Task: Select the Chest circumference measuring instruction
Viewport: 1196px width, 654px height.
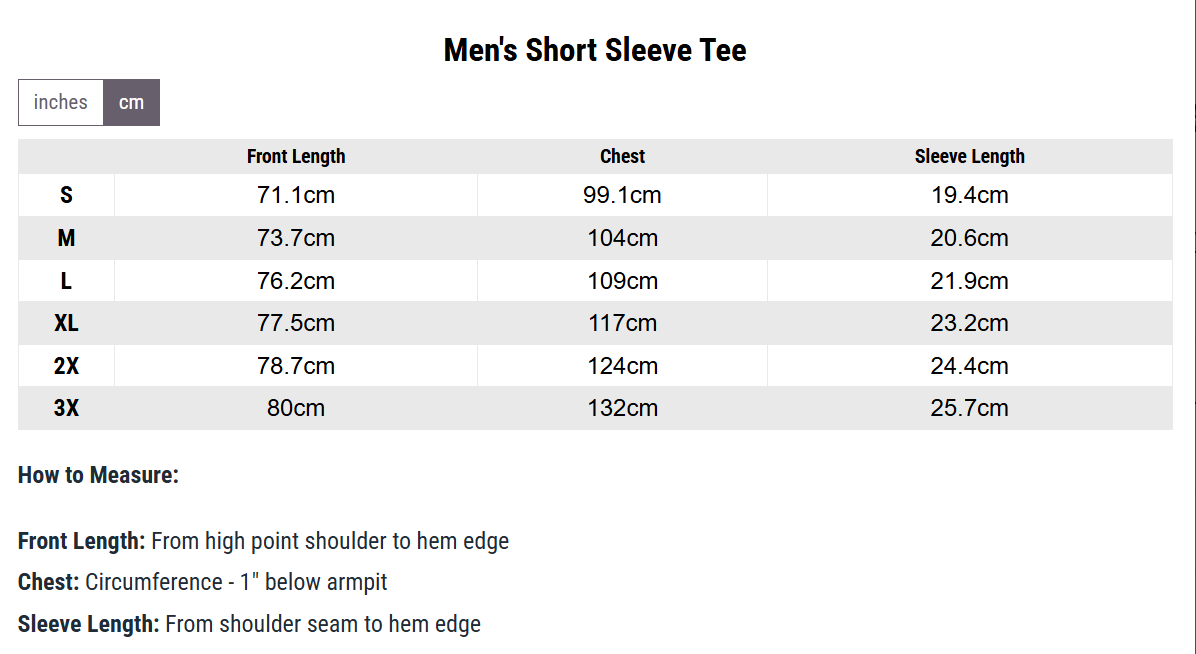Action: 203,582
